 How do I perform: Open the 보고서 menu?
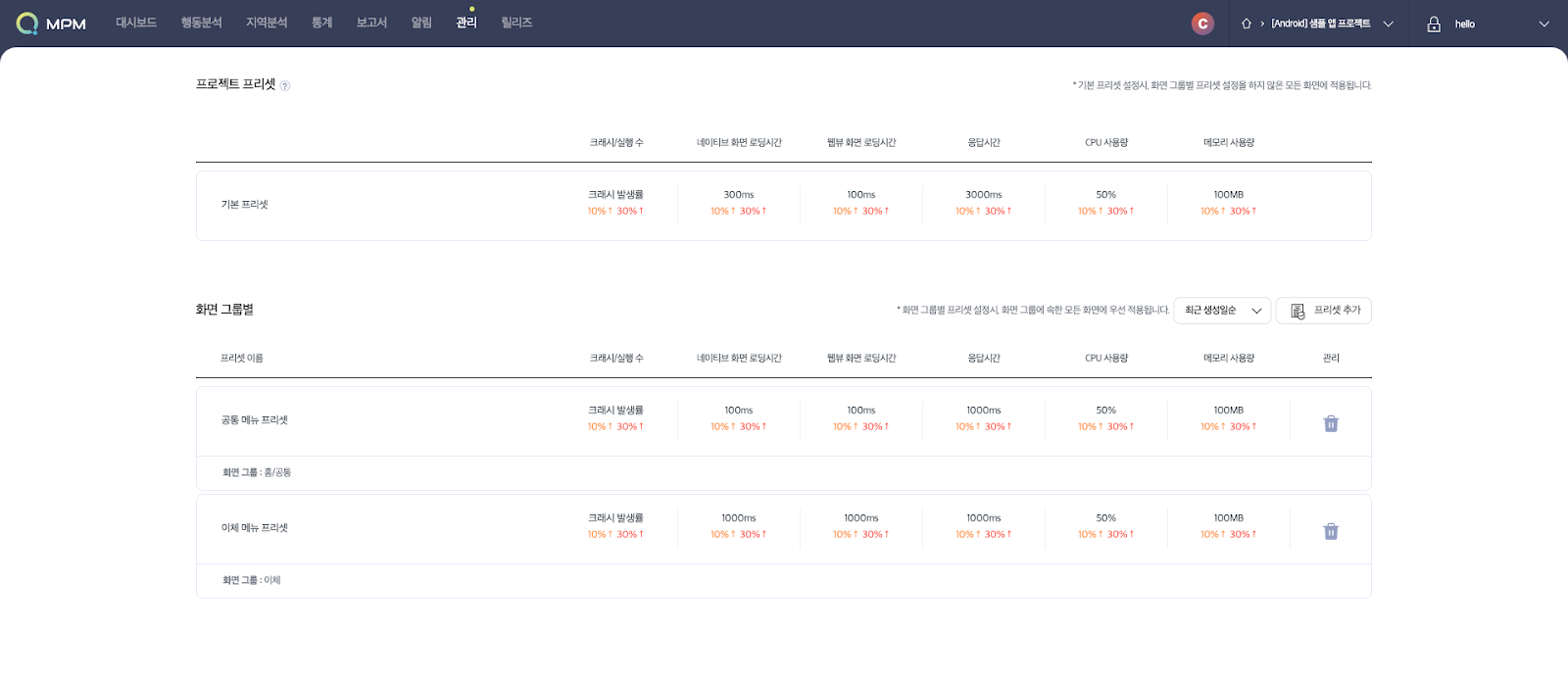(371, 23)
